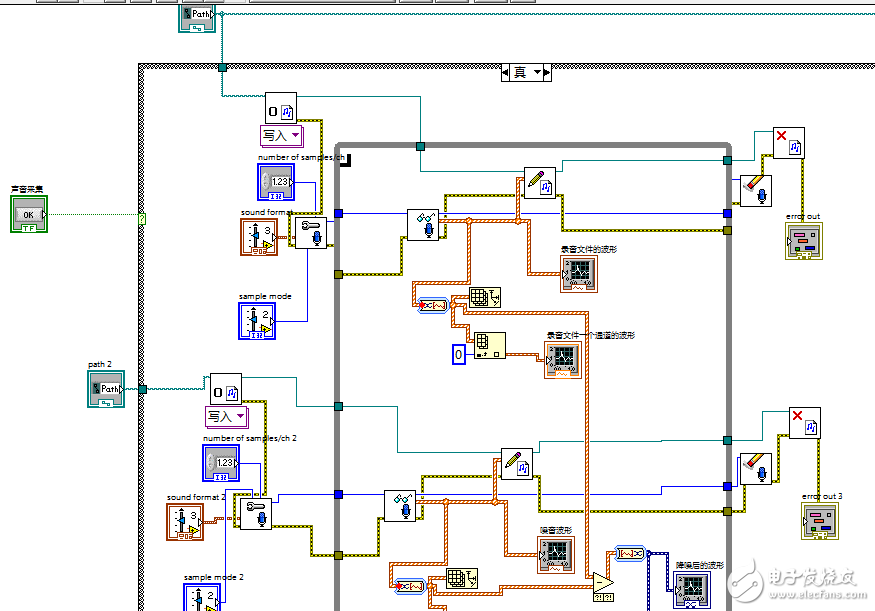This screenshot has height=611, width=875.
Task: Click the 'sound format 2' label
Action: pyautogui.click(x=196, y=497)
